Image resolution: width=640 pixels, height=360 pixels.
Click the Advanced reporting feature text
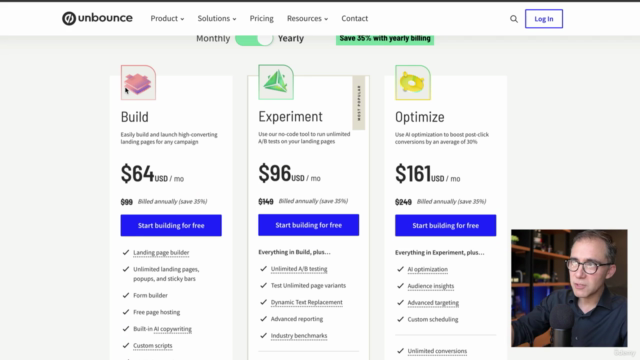(297, 319)
